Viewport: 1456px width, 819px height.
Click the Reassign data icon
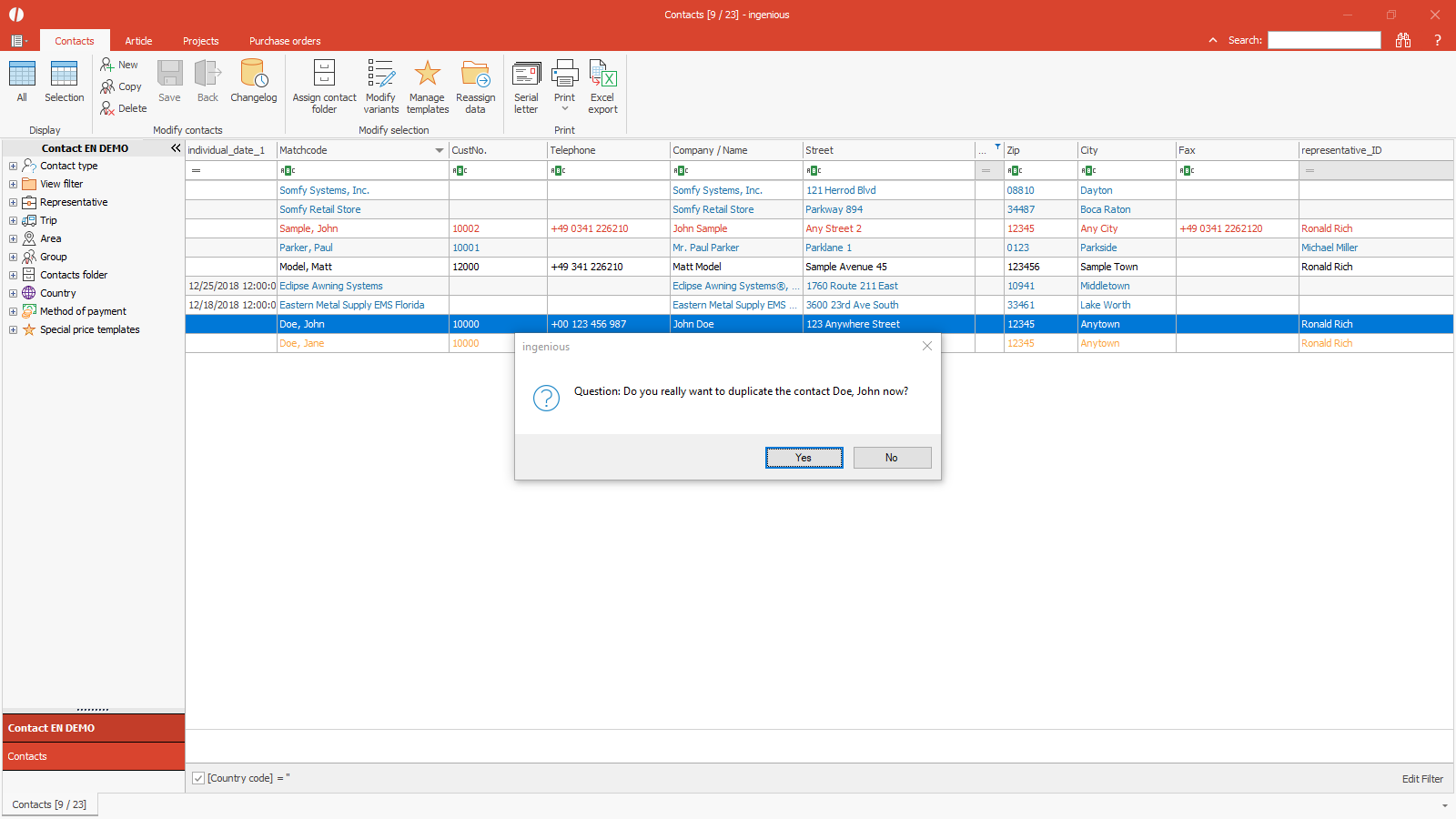(475, 75)
